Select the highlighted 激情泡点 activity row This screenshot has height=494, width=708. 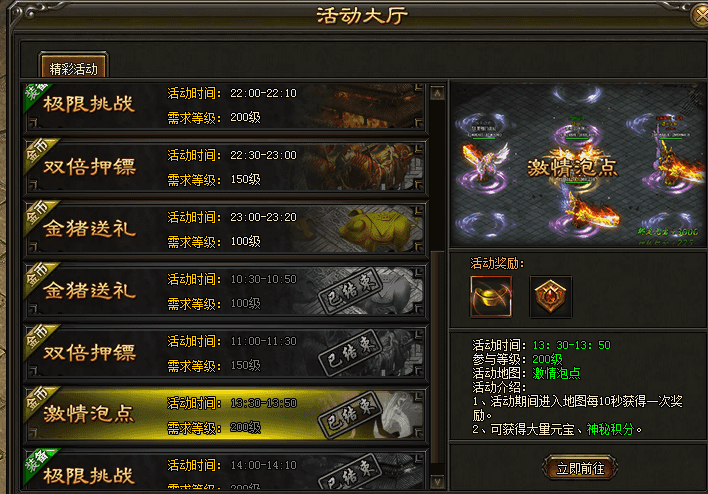coord(225,415)
